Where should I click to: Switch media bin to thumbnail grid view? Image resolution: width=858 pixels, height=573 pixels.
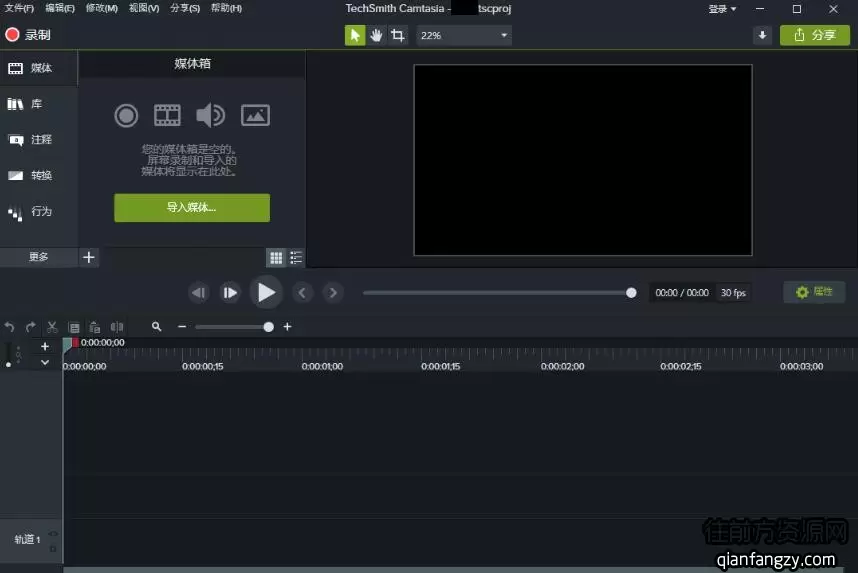[x=276, y=258]
